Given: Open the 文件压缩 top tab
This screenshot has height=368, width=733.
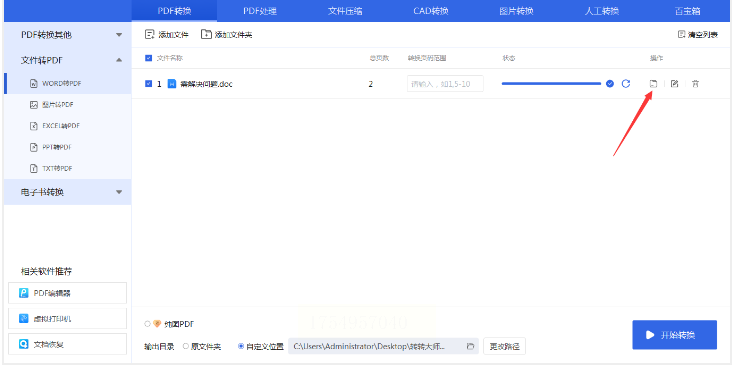Looking at the screenshot, I should [x=345, y=11].
